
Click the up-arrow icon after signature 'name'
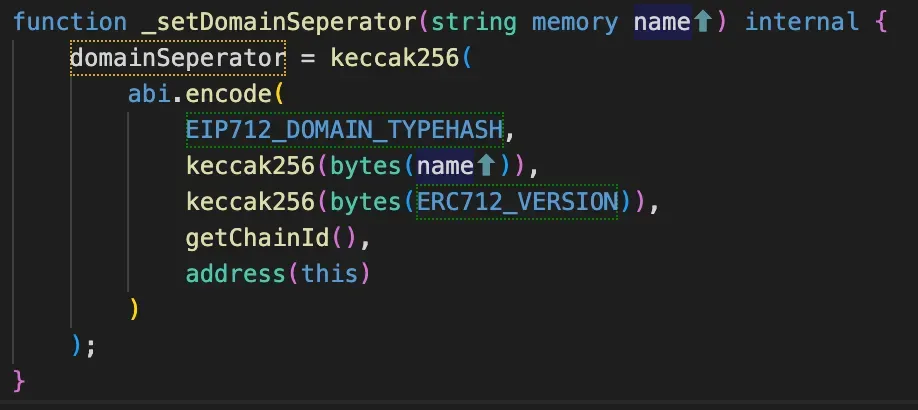tap(703, 22)
